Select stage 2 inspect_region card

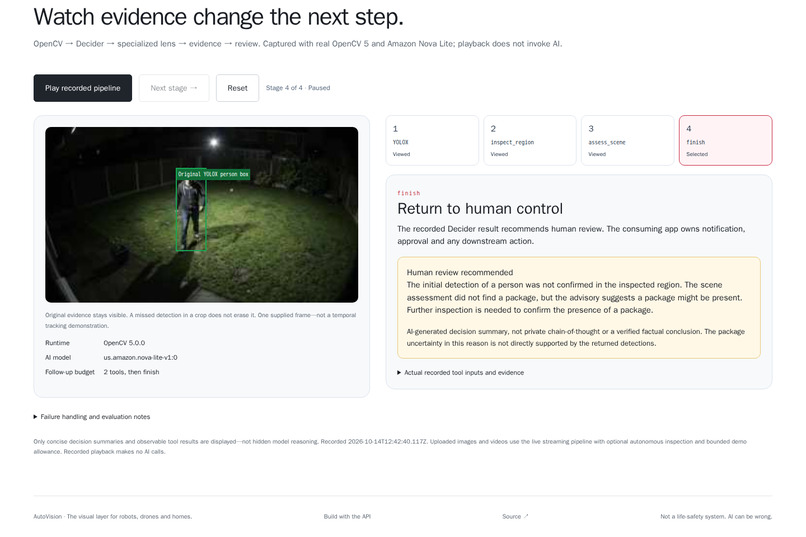point(529,140)
